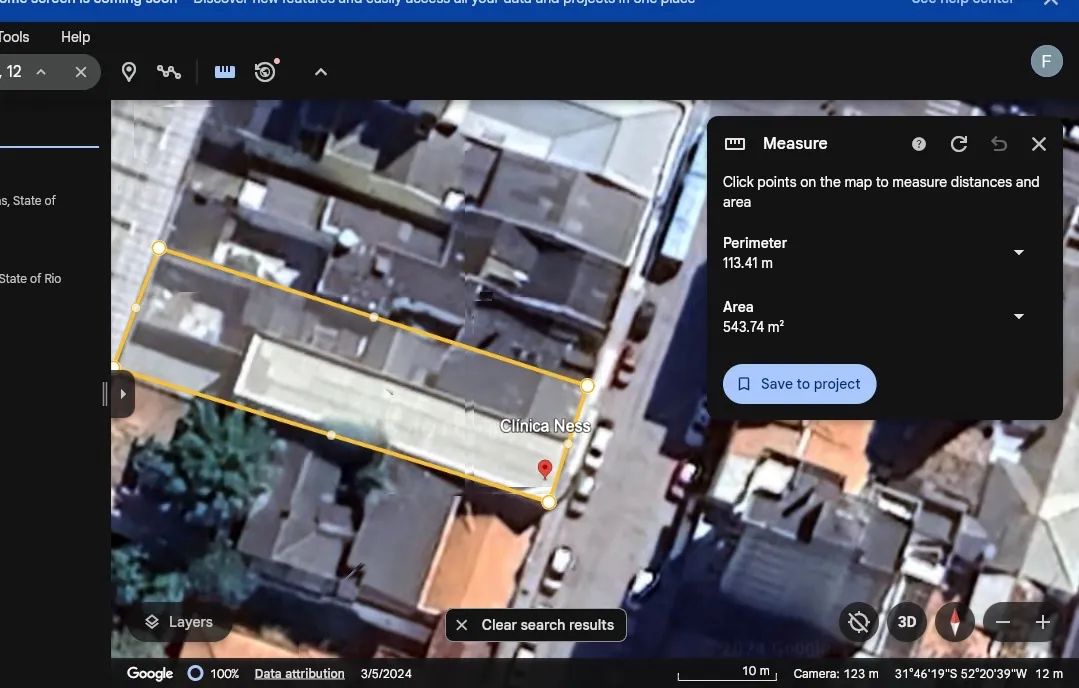Open the Area units dropdown
Screen dimensions: 1079x688
tap(1019, 317)
